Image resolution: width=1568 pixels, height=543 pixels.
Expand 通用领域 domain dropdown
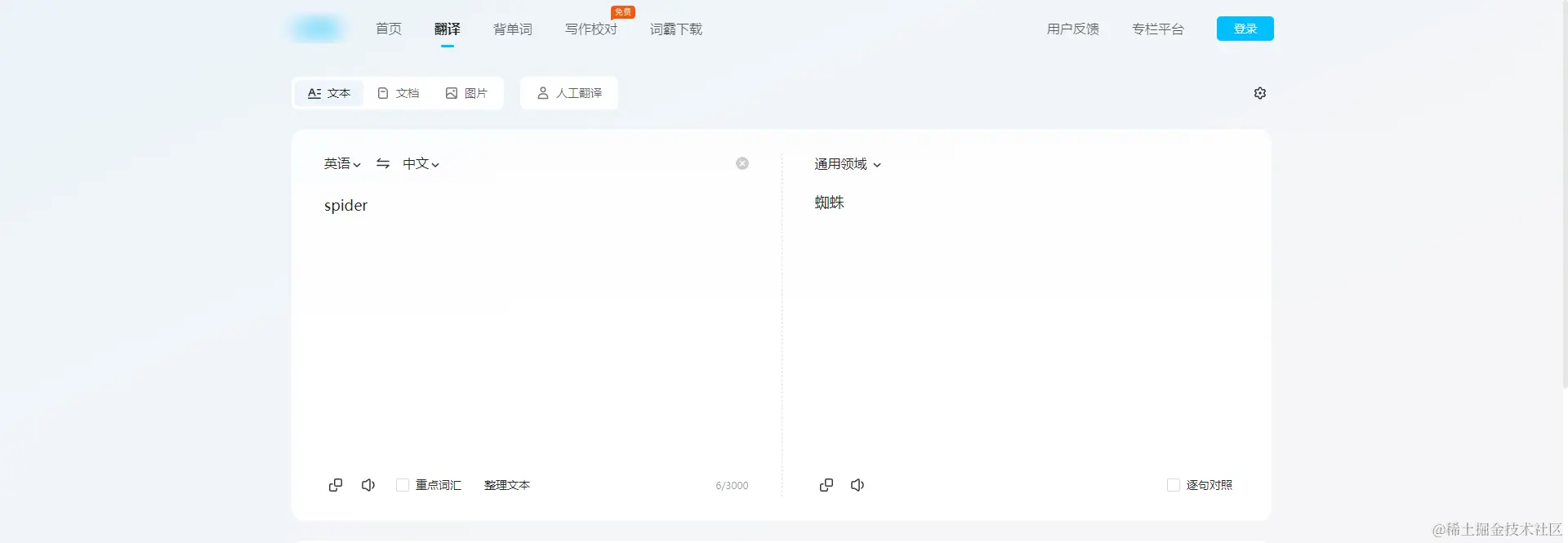[848, 164]
